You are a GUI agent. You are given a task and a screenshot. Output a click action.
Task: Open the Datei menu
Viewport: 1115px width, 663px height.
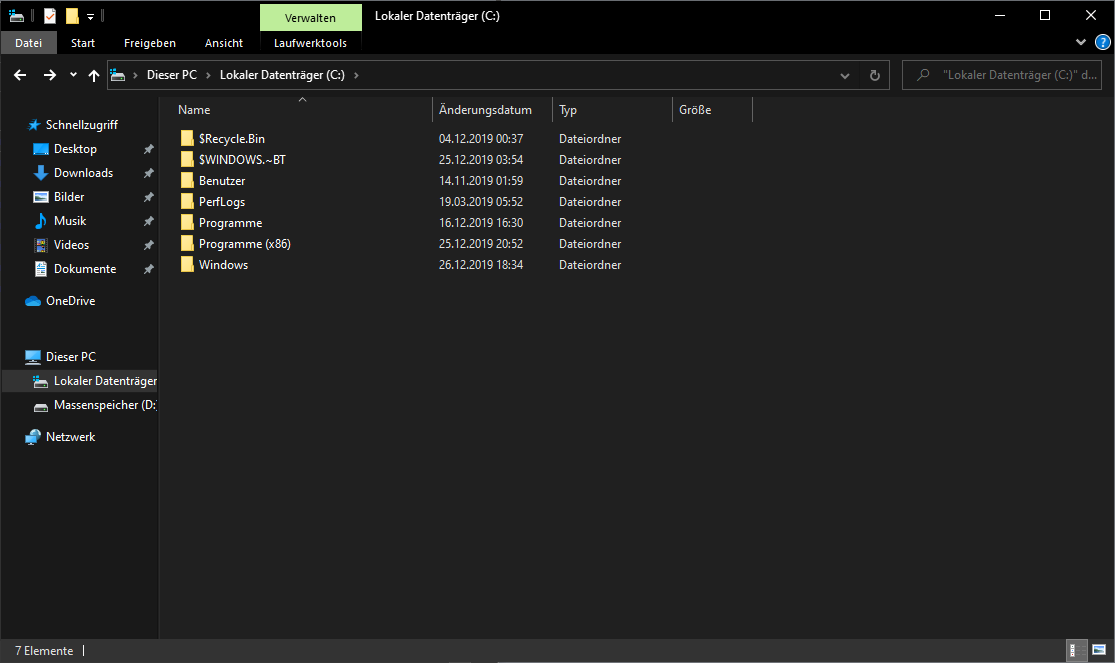click(28, 43)
